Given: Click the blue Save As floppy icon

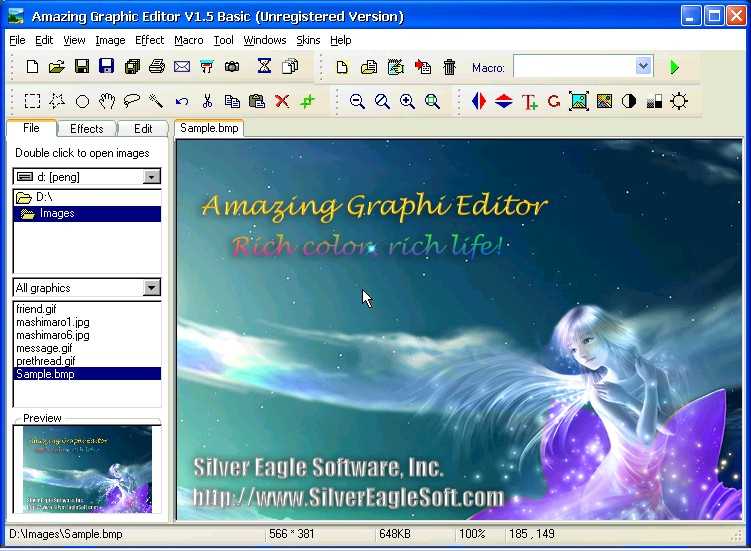Looking at the screenshot, I should pyautogui.click(x=106, y=66).
